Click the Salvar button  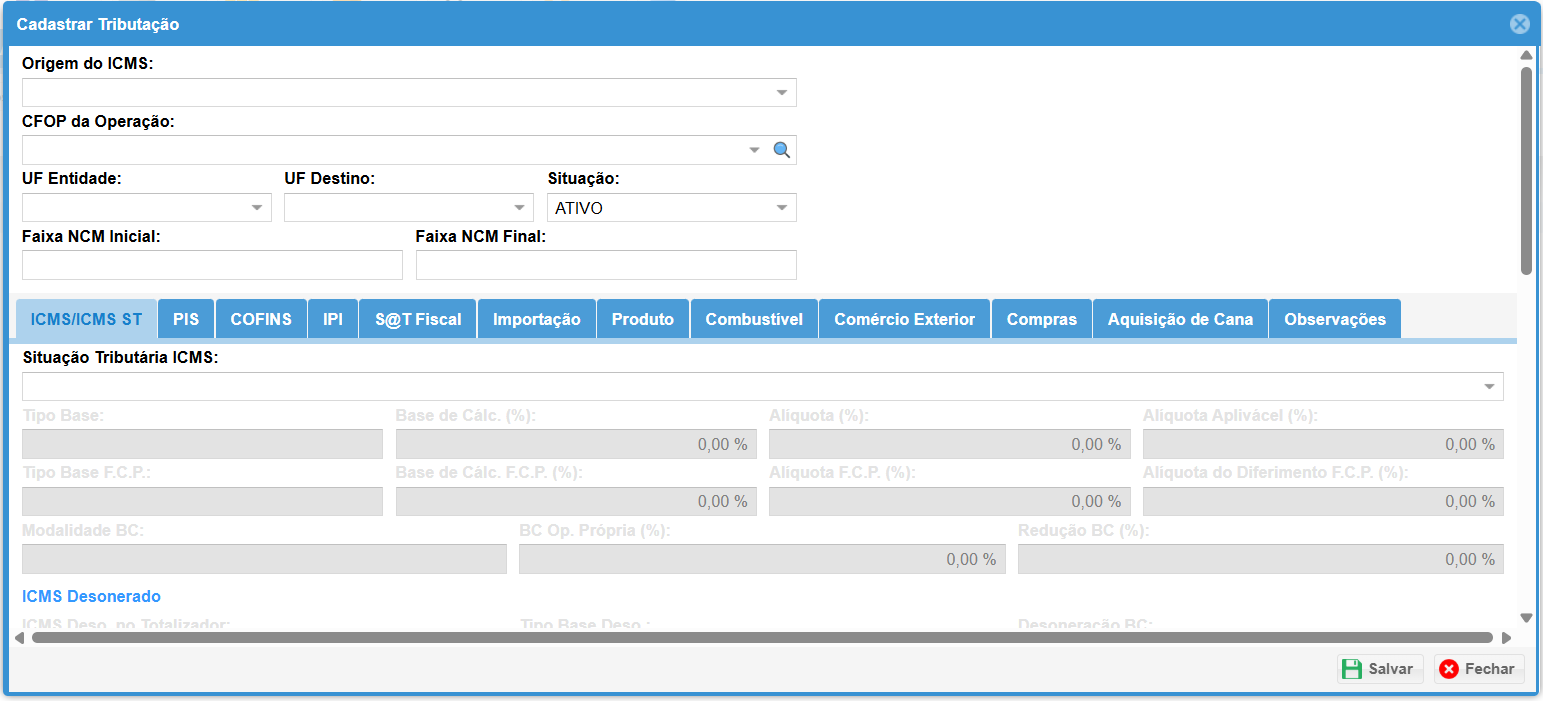pyautogui.click(x=1379, y=669)
